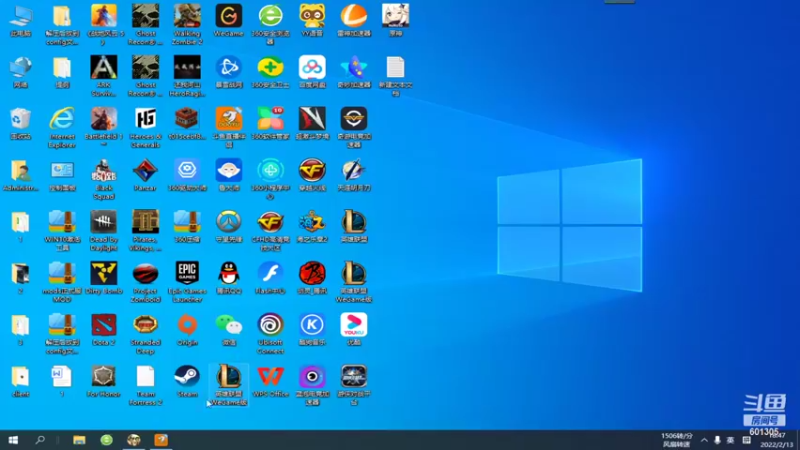Open taskbar search magnifier
The width and height of the screenshot is (800, 450).
coord(40,440)
